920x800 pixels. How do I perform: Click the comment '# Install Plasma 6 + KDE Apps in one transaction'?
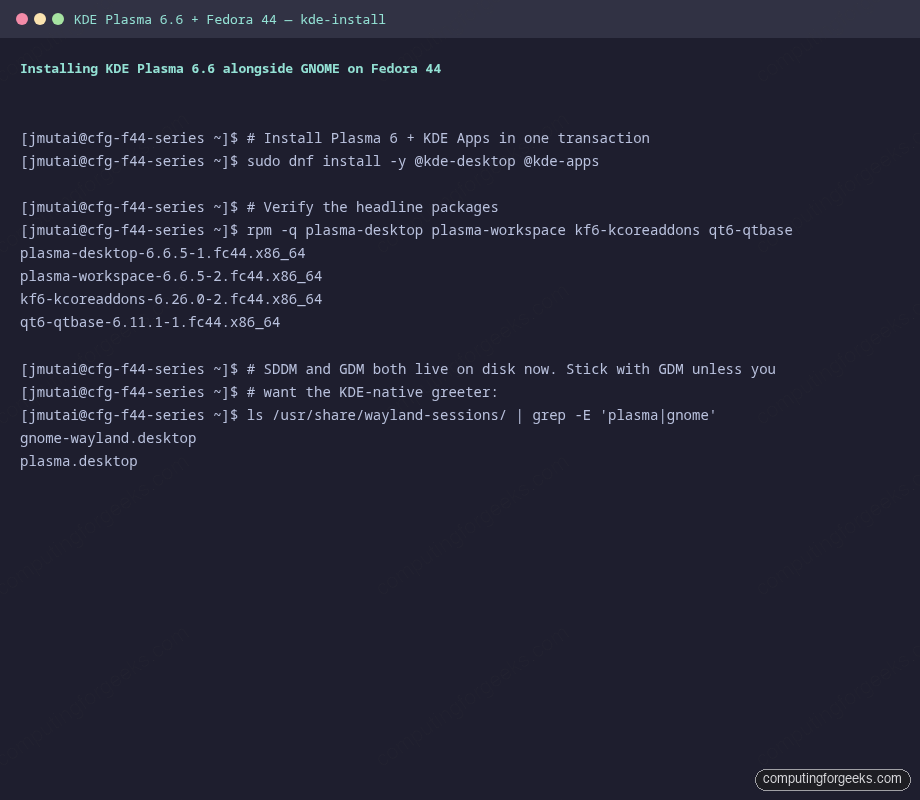[x=448, y=139]
